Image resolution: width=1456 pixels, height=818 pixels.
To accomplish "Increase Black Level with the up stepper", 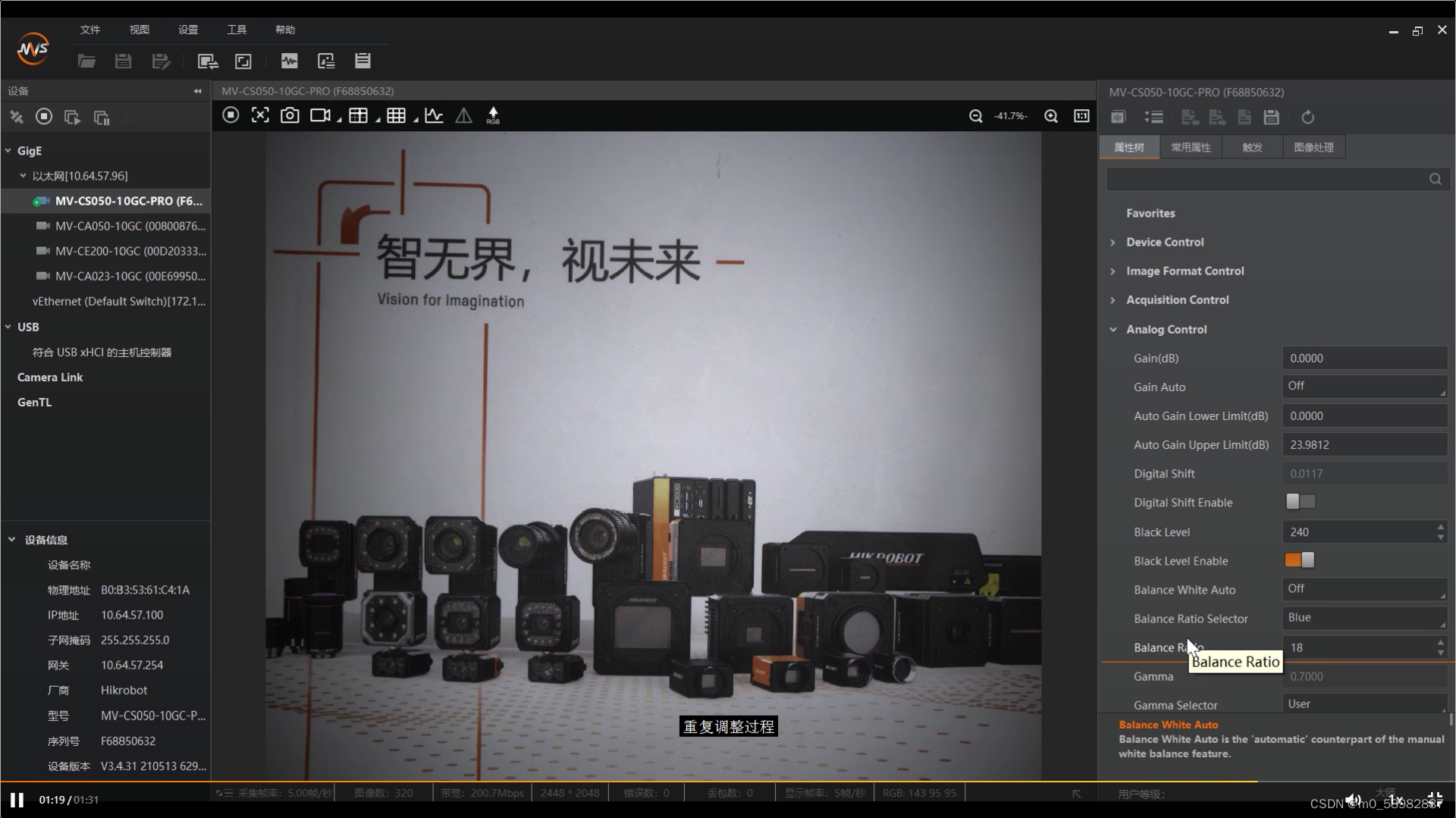I will click(1439, 527).
